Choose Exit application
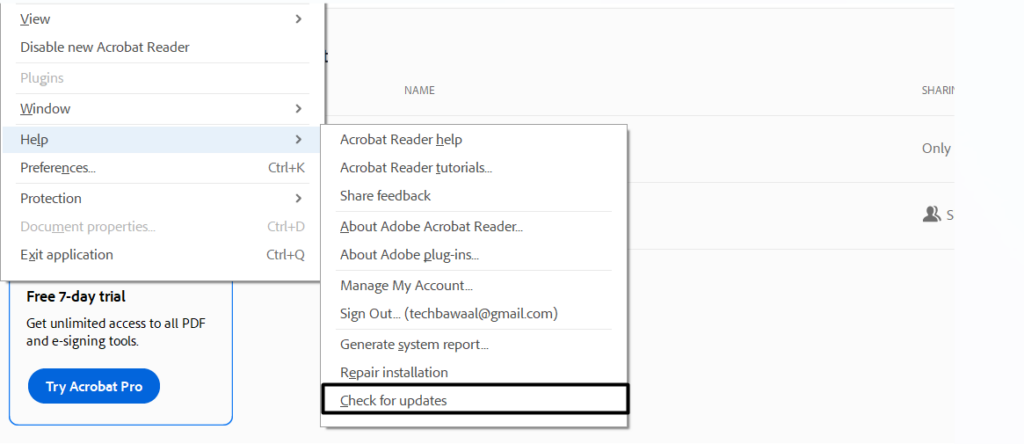 [x=67, y=255]
